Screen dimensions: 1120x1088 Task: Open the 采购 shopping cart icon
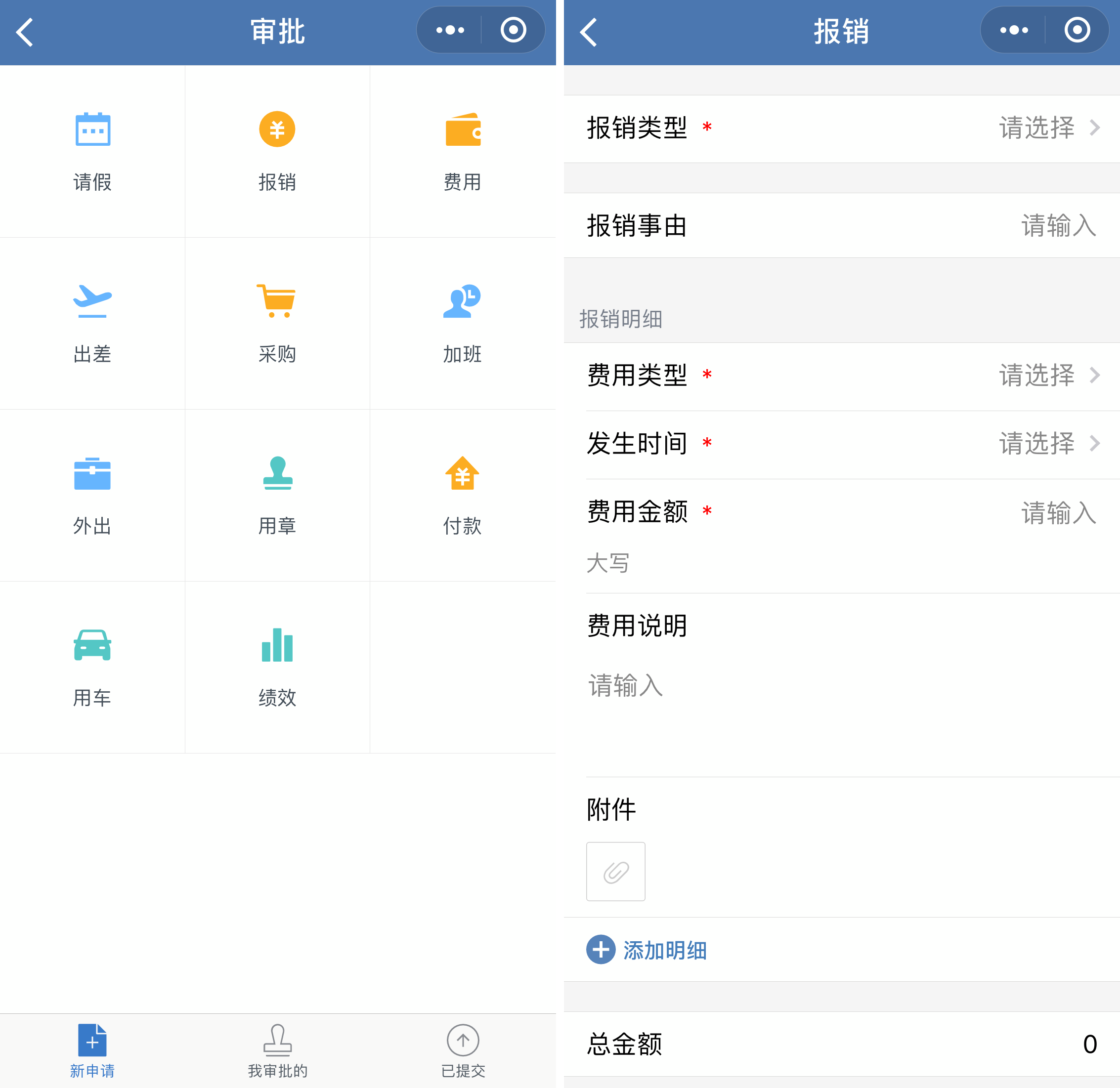(277, 301)
